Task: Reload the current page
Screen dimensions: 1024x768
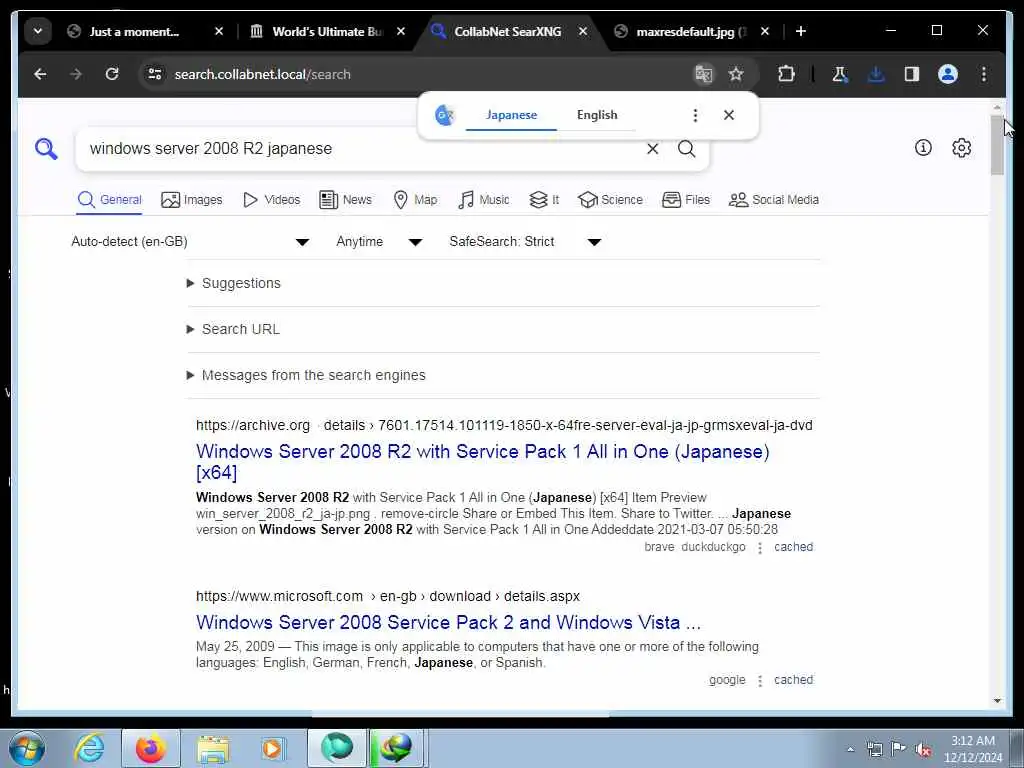Action: 112,74
